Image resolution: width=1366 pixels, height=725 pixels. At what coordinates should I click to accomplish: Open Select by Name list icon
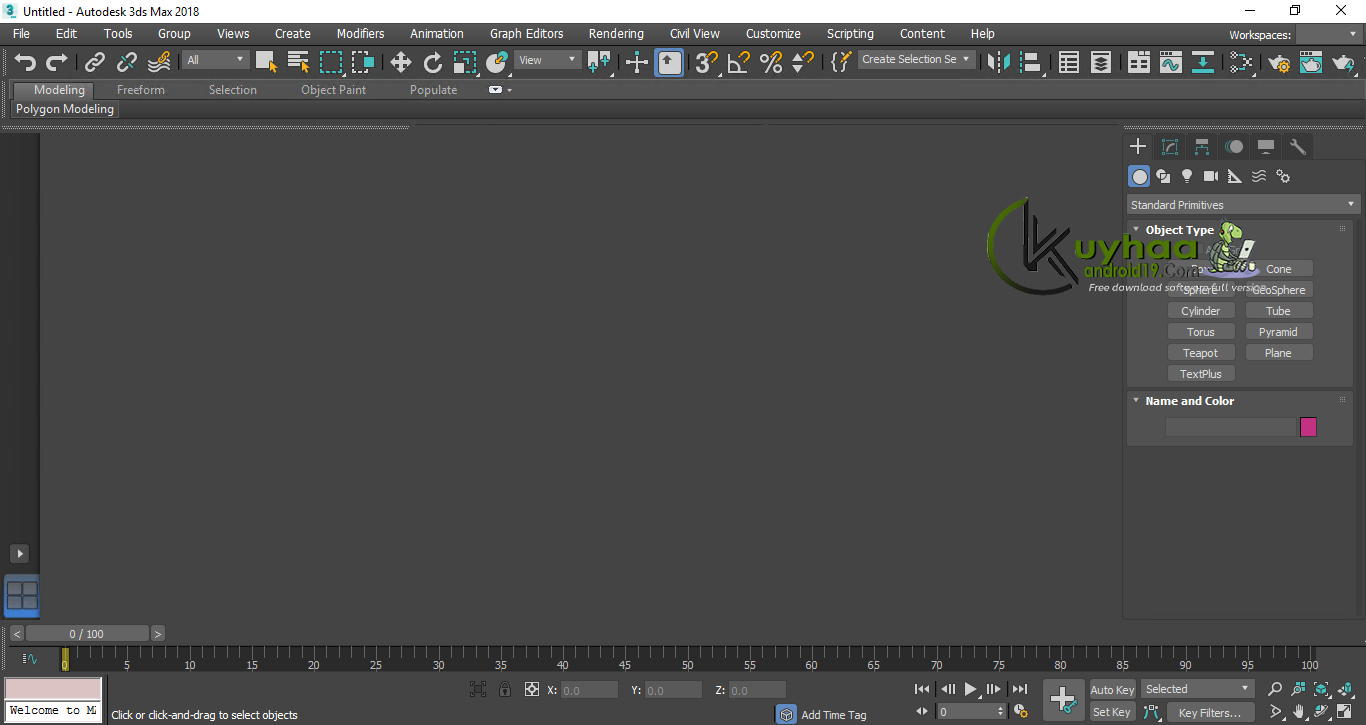[298, 63]
